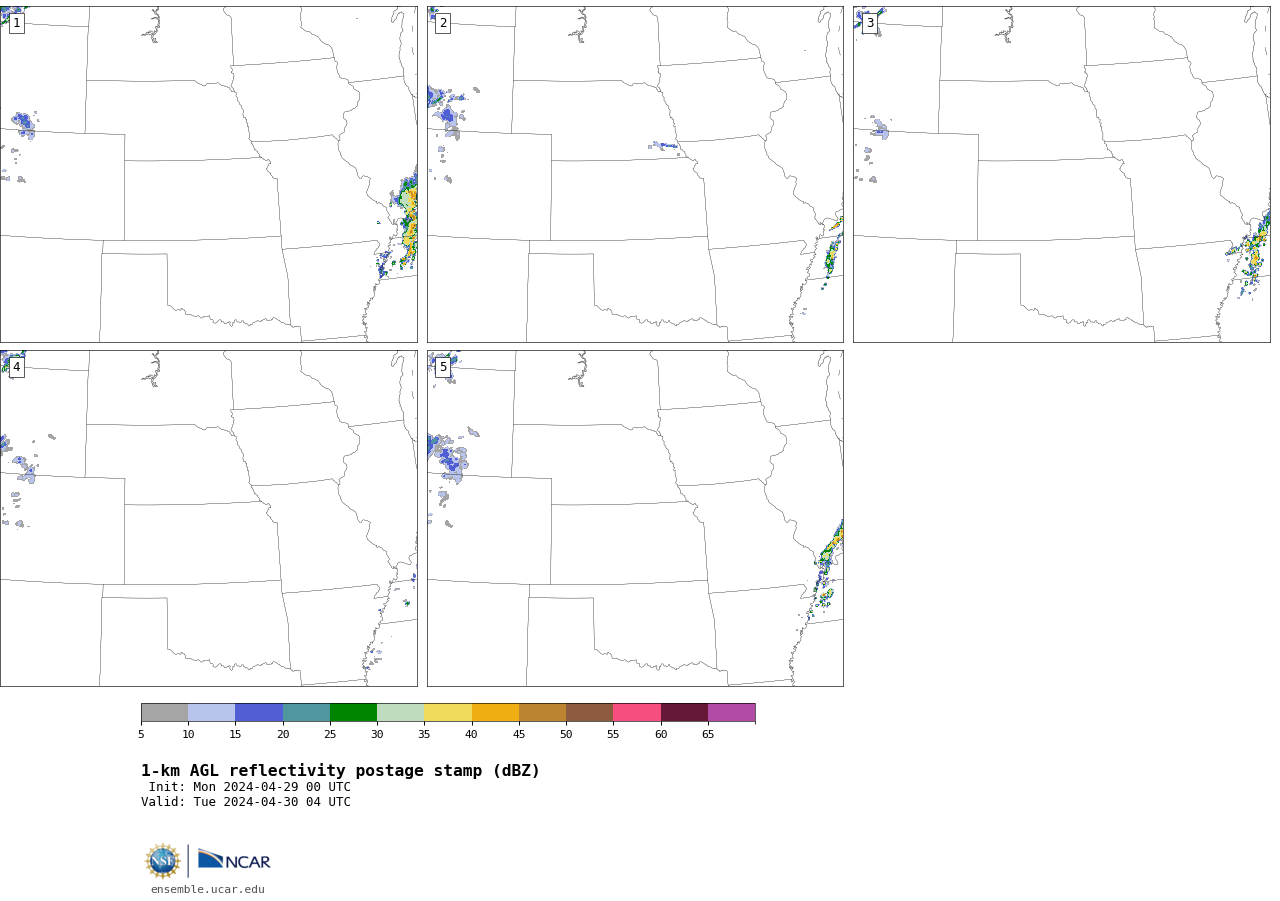Viewport: 1280px width, 901px height.
Task: Open ensemble member 2 reflectivity map
Action: coord(635,174)
